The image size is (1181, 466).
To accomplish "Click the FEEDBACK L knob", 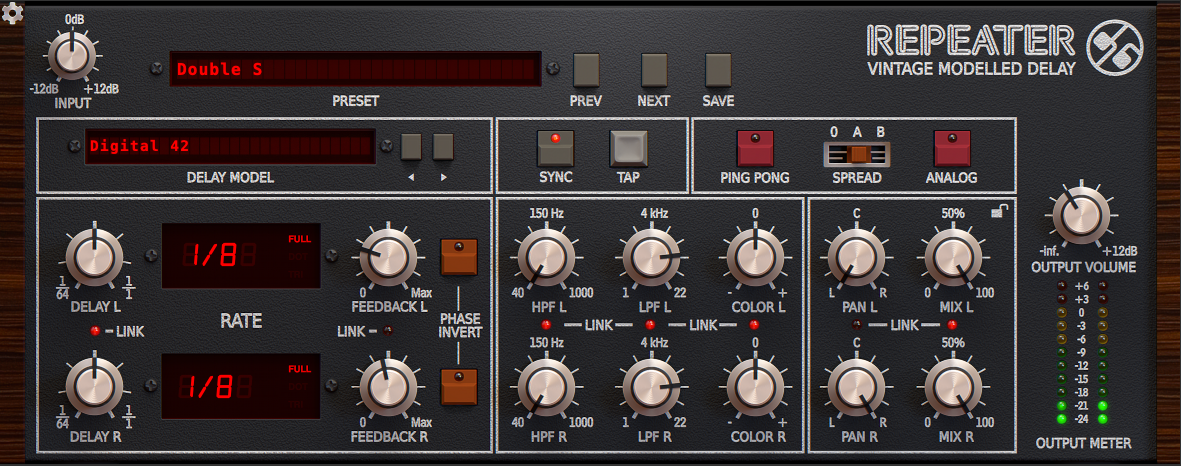I will (x=389, y=257).
